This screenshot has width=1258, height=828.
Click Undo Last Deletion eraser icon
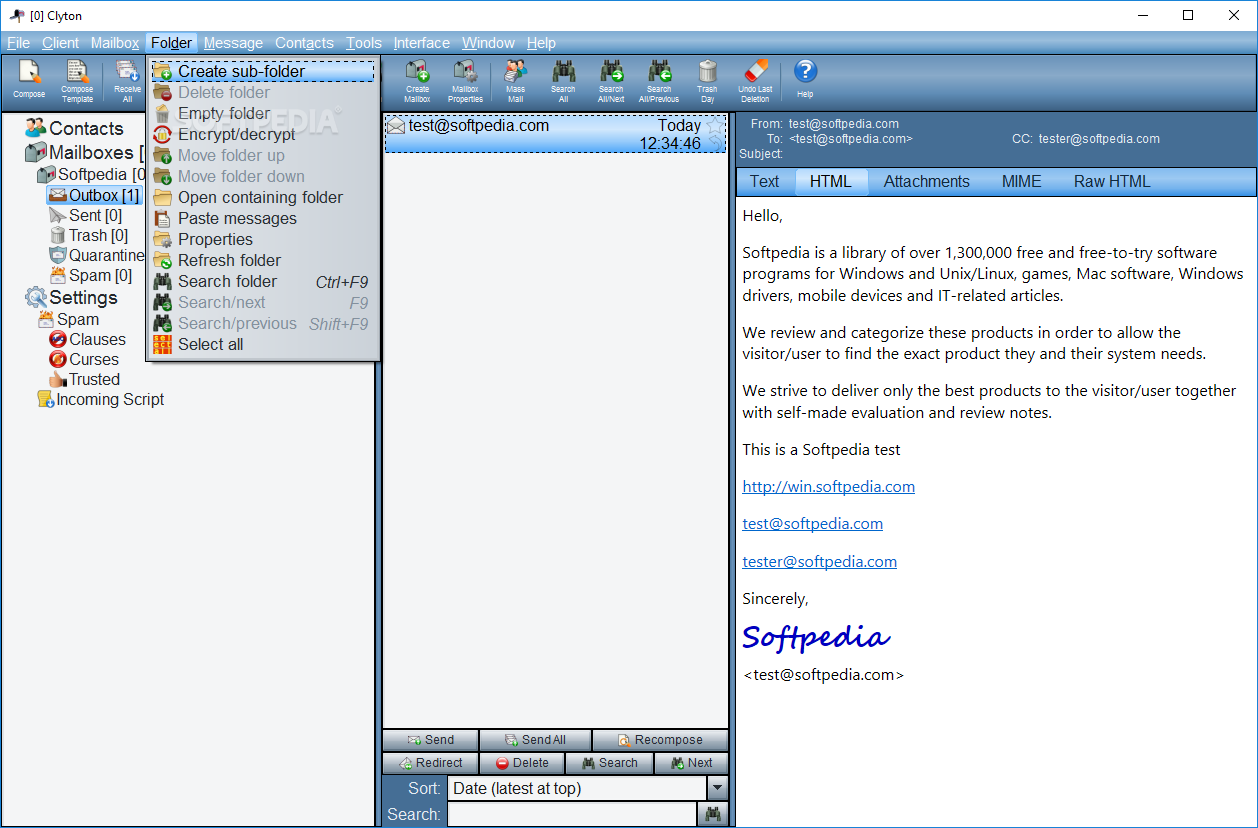[755, 80]
